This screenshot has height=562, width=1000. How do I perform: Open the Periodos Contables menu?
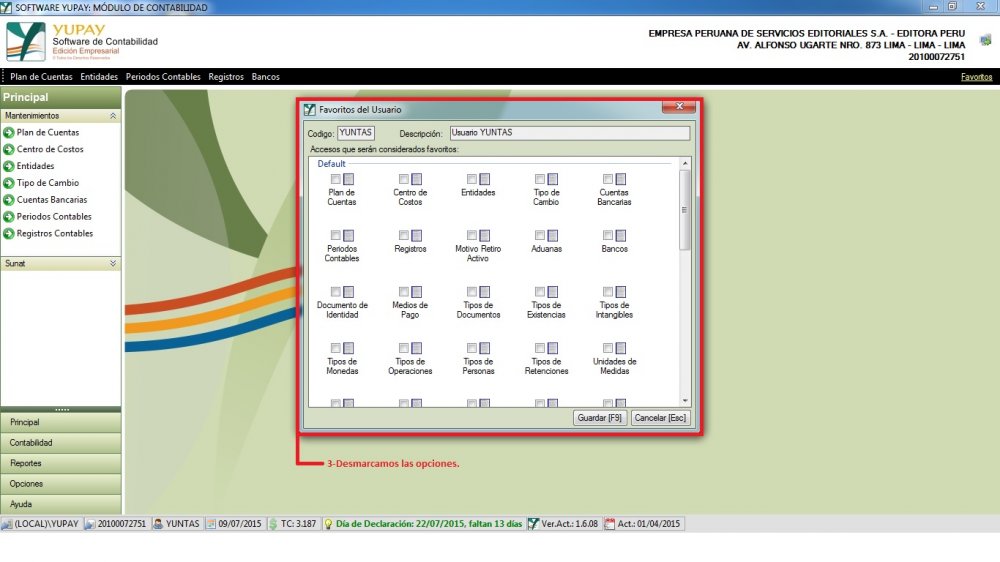click(163, 77)
